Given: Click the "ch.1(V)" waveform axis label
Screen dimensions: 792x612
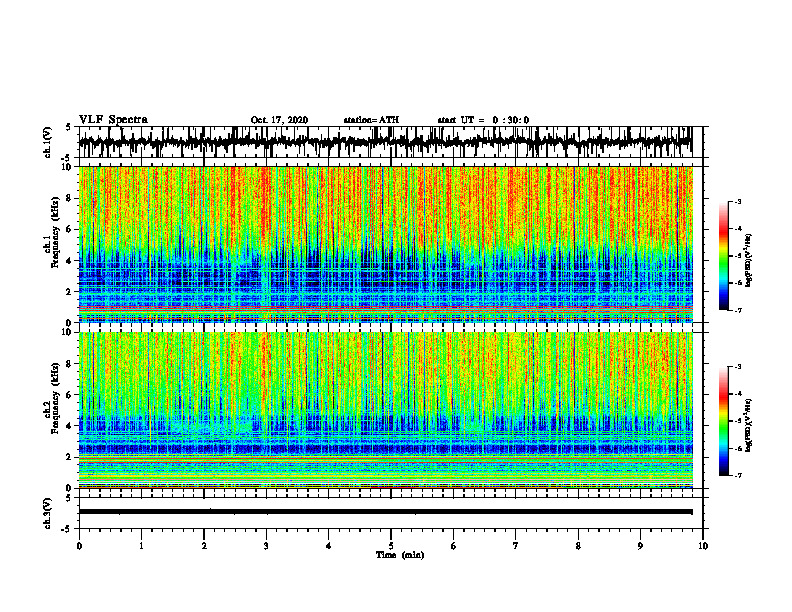Looking at the screenshot, I should [x=48, y=142].
